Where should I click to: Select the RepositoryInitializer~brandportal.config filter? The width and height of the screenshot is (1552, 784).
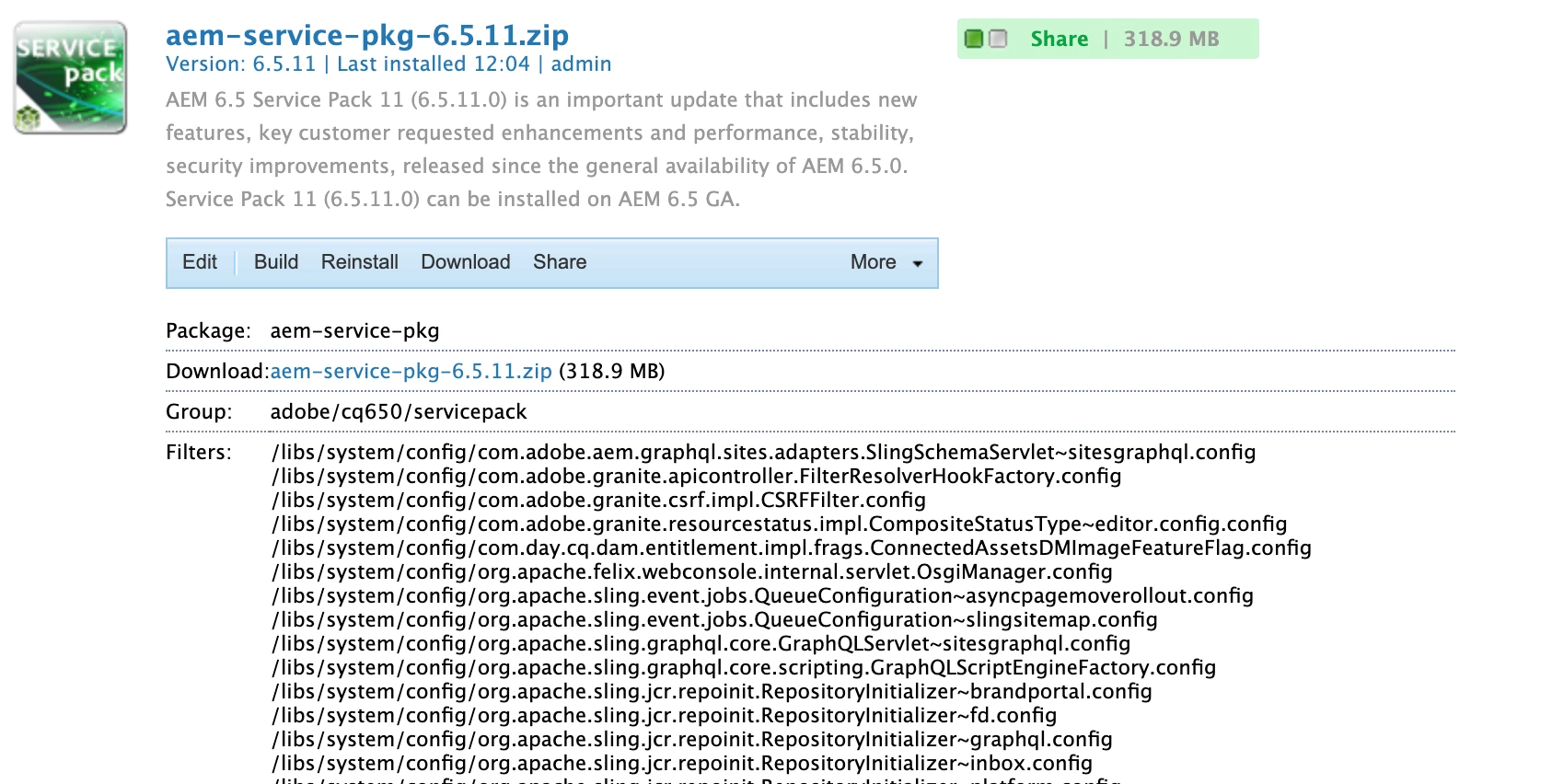pos(712,691)
